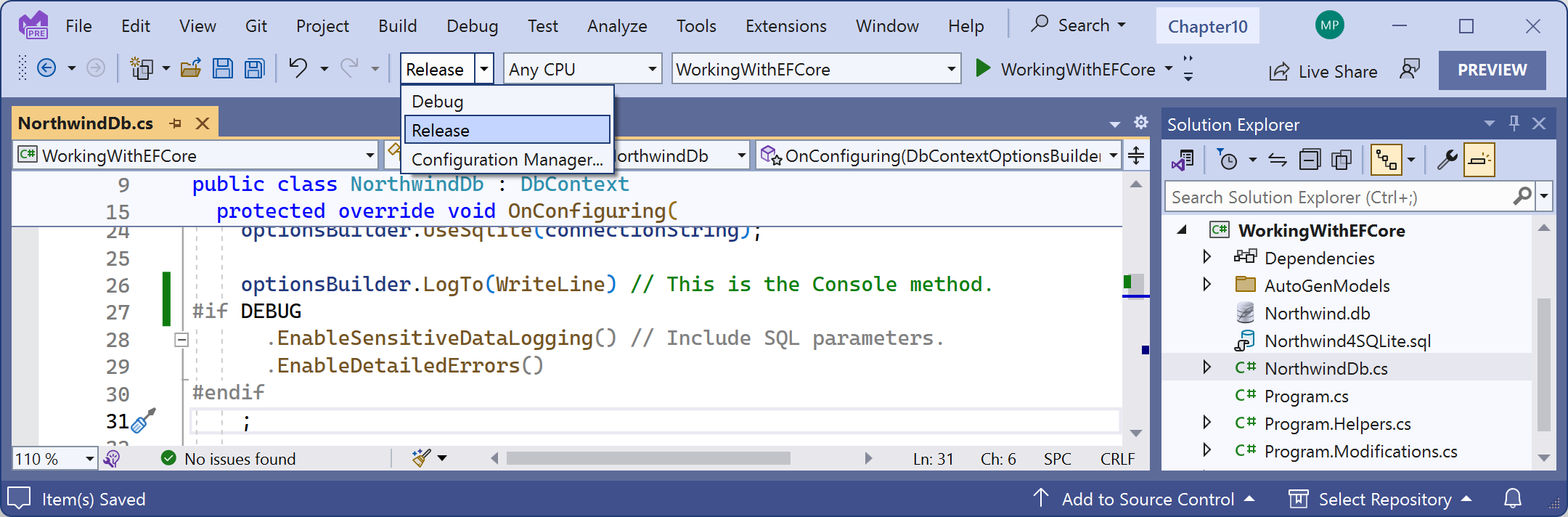Select Northwind4SQLite.sql in Solution Explorer

1347,341
